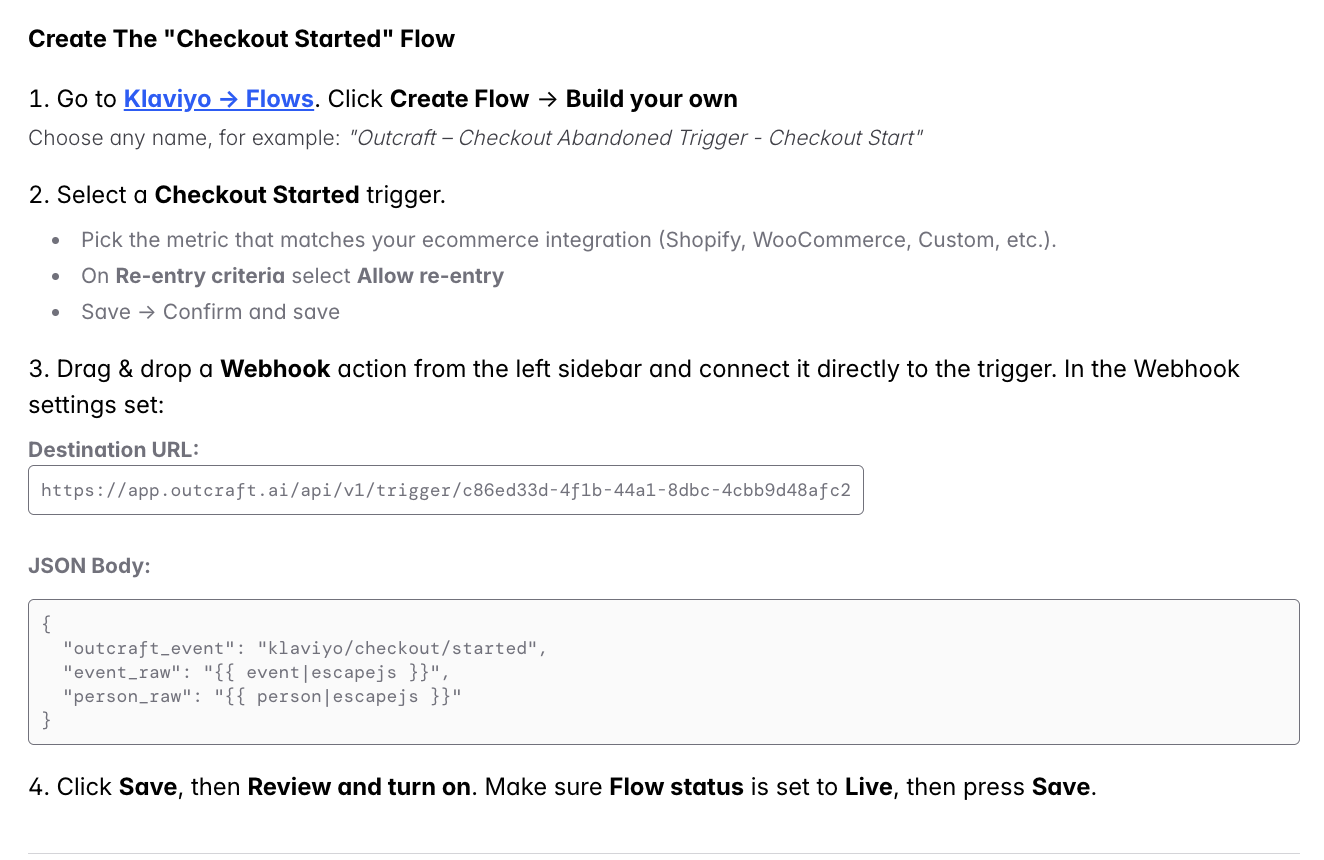This screenshot has width=1324, height=860.
Task: Click bold "Checkout Started" in step 2
Action: [x=257, y=195]
